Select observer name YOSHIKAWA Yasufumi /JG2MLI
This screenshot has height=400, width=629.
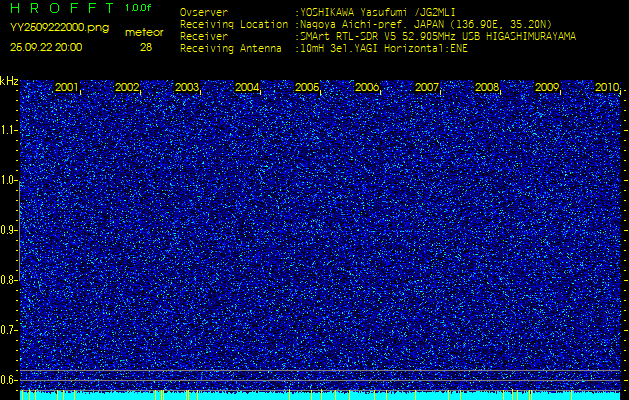click(377, 13)
